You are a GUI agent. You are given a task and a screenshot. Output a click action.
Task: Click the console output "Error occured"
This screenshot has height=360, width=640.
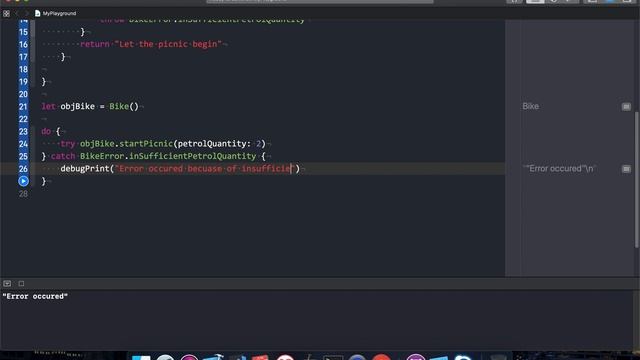(x=35, y=296)
